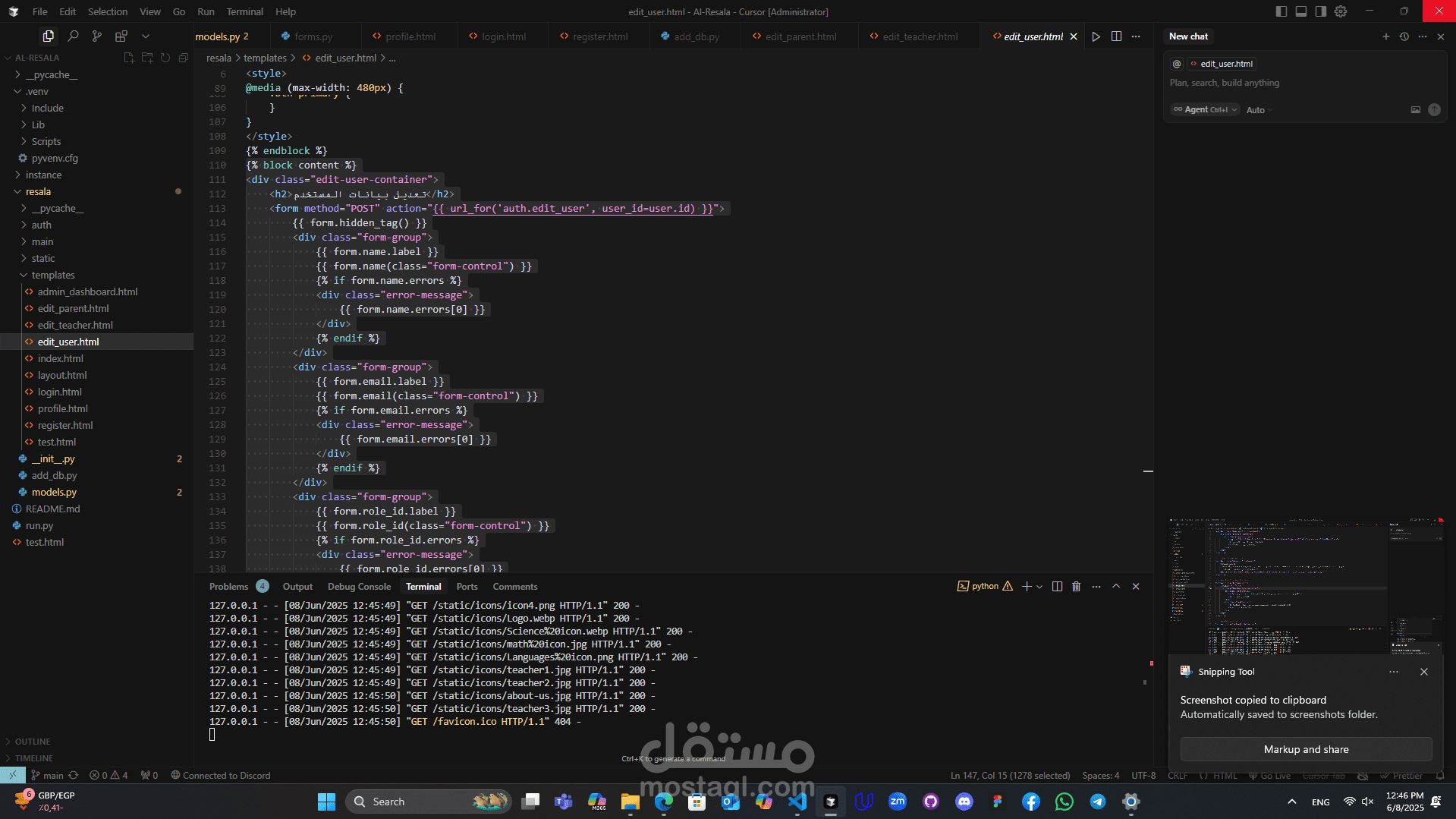Open Cursor settings gear in the title bar
Viewport: 1456px width, 819px height.
coord(1341,11)
